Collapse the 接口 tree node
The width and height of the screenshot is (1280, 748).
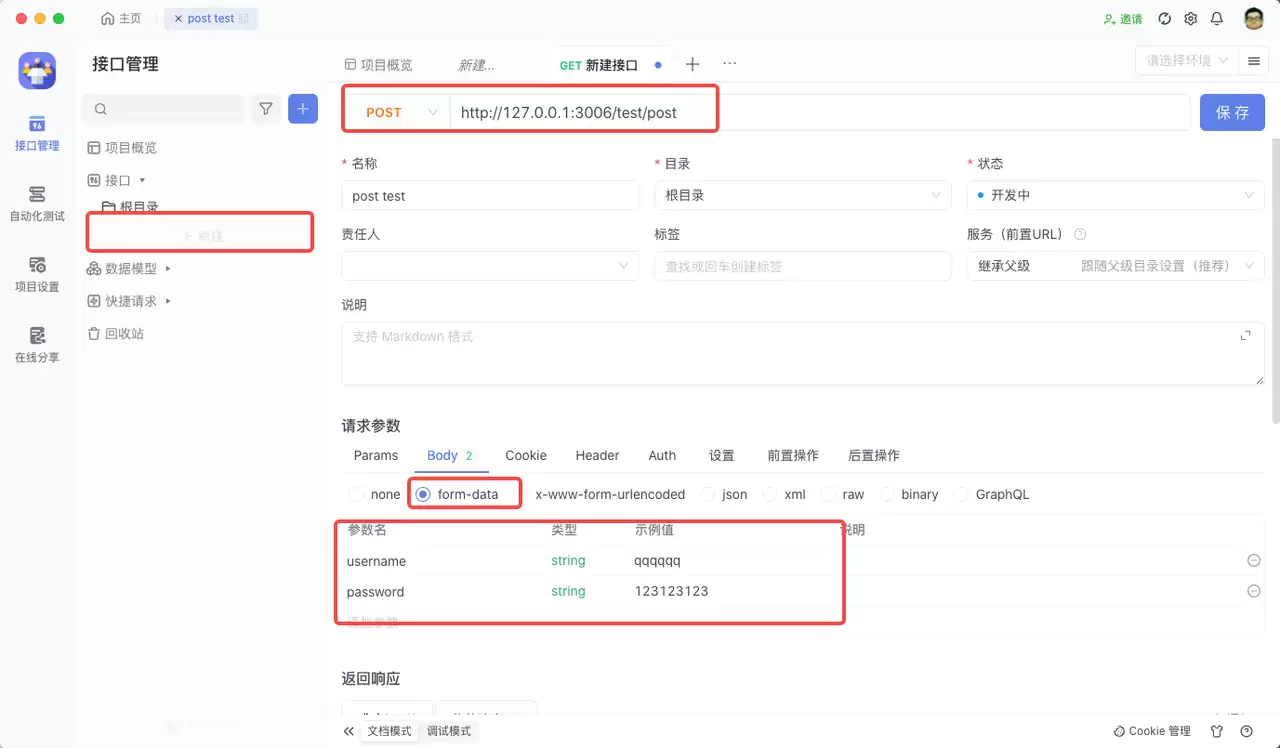142,180
